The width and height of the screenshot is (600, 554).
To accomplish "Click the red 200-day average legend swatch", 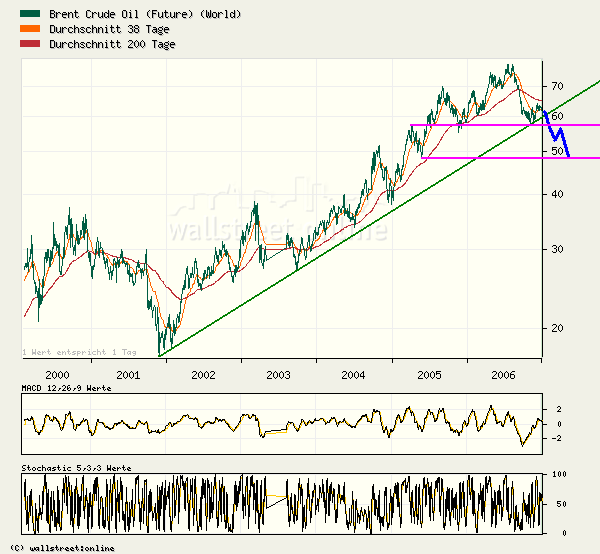I will (33, 45).
